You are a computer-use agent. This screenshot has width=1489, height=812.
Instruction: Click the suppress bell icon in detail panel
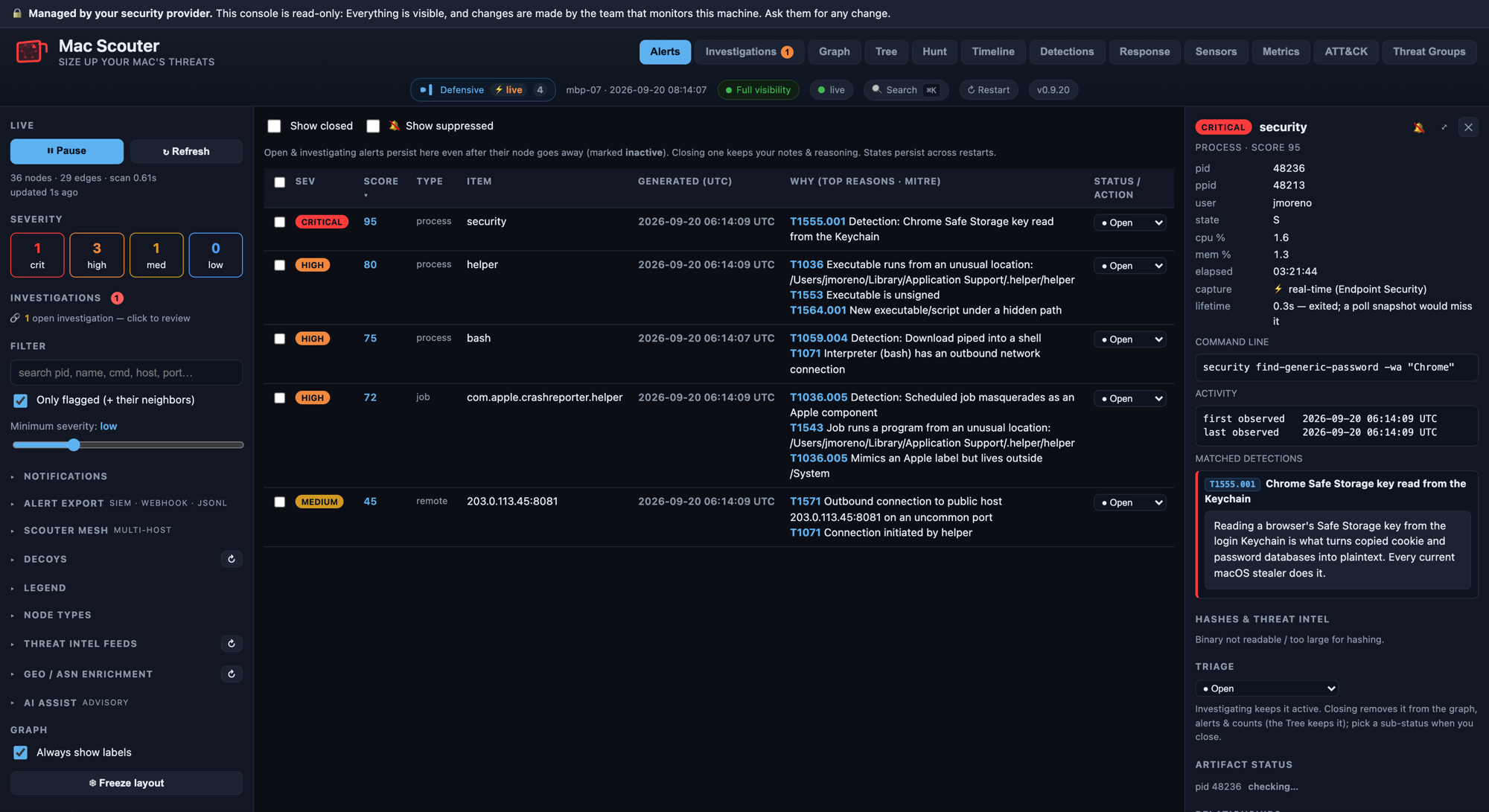tap(1419, 127)
